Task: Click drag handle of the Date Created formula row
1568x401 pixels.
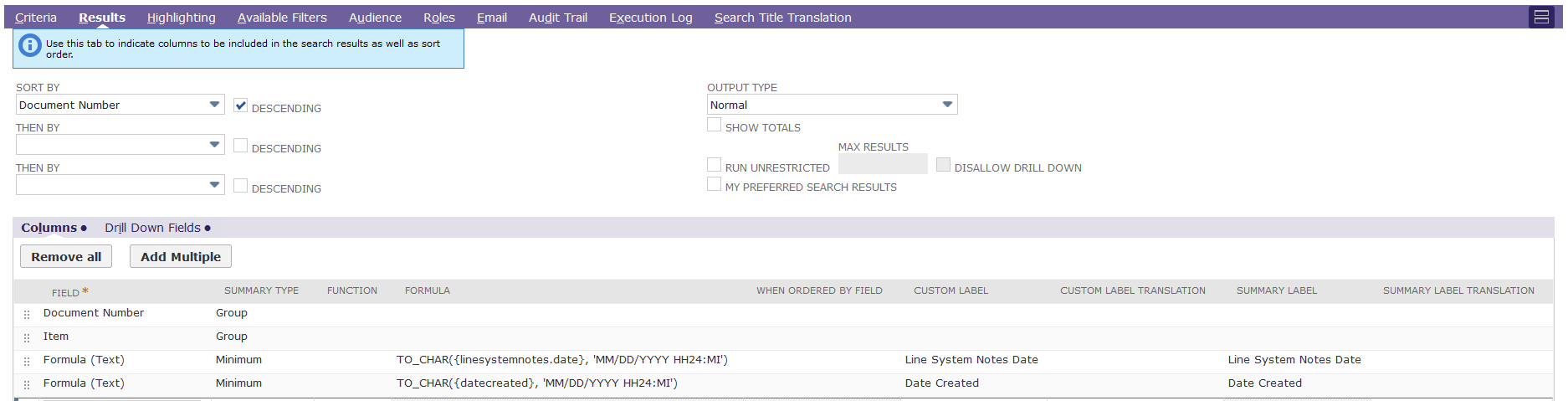Action: pos(27,384)
